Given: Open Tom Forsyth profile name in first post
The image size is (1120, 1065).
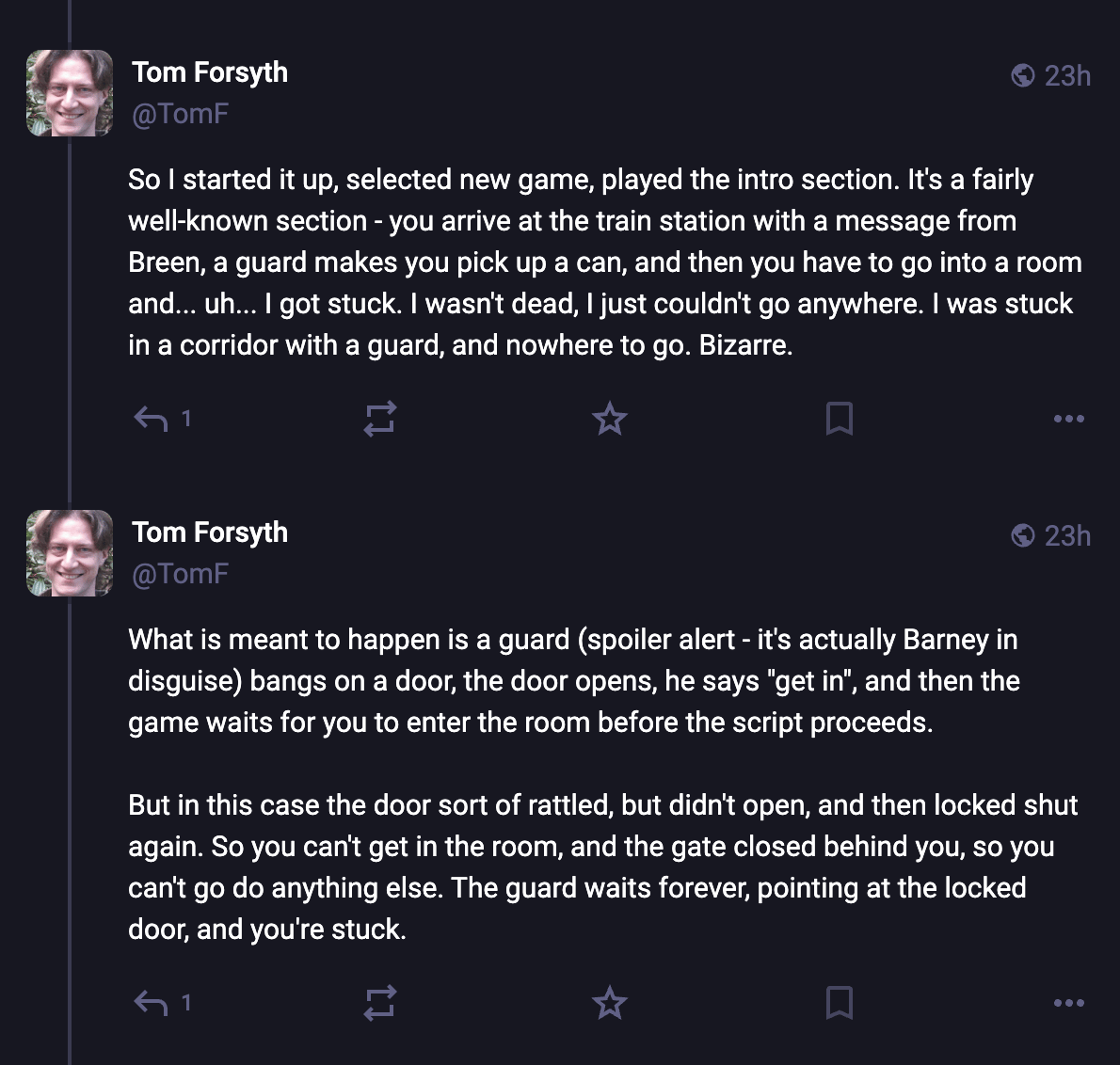Looking at the screenshot, I should click(210, 72).
